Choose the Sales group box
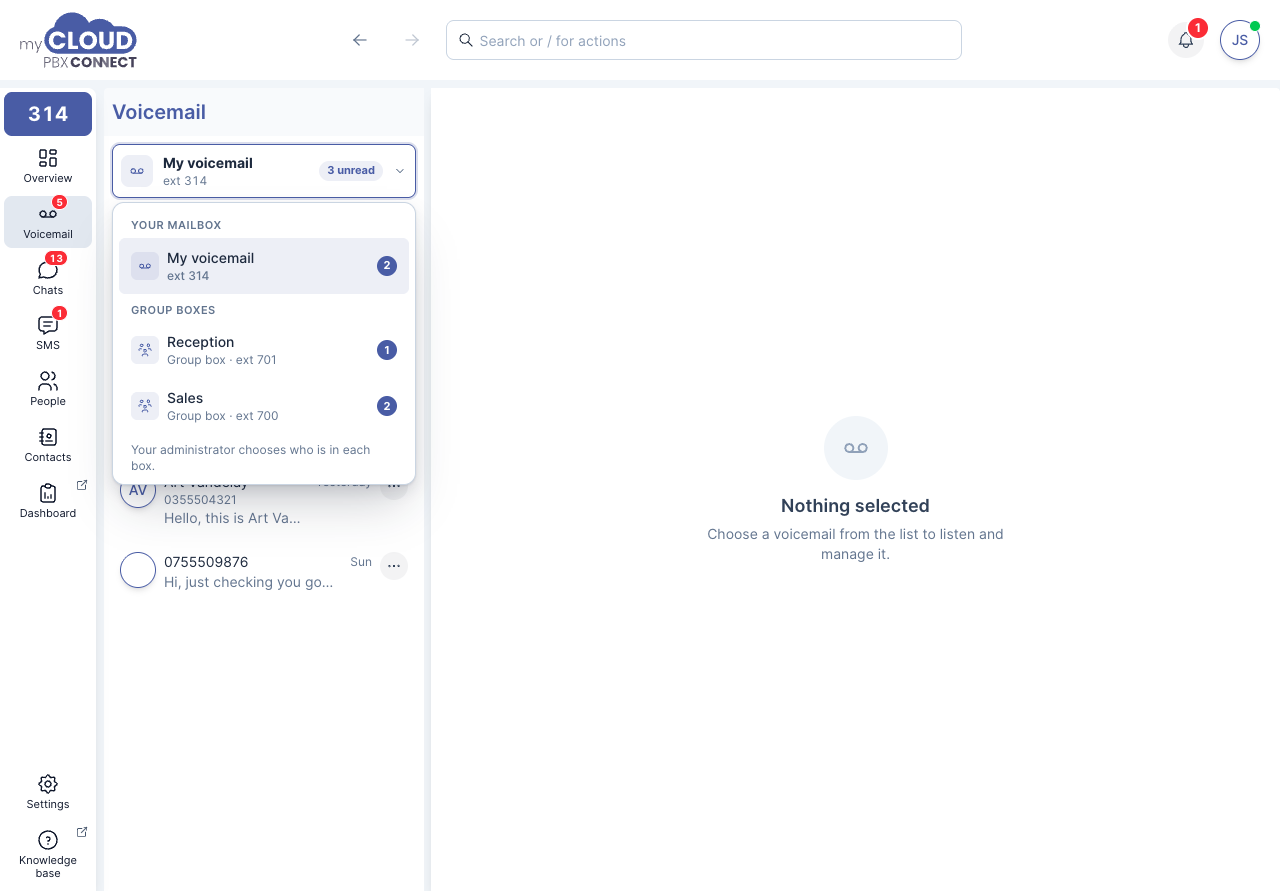The height and width of the screenshot is (891, 1280). pyautogui.click(x=264, y=406)
